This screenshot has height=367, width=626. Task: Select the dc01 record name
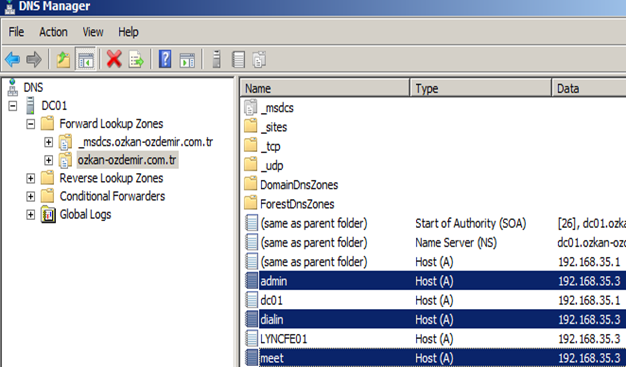point(271,300)
